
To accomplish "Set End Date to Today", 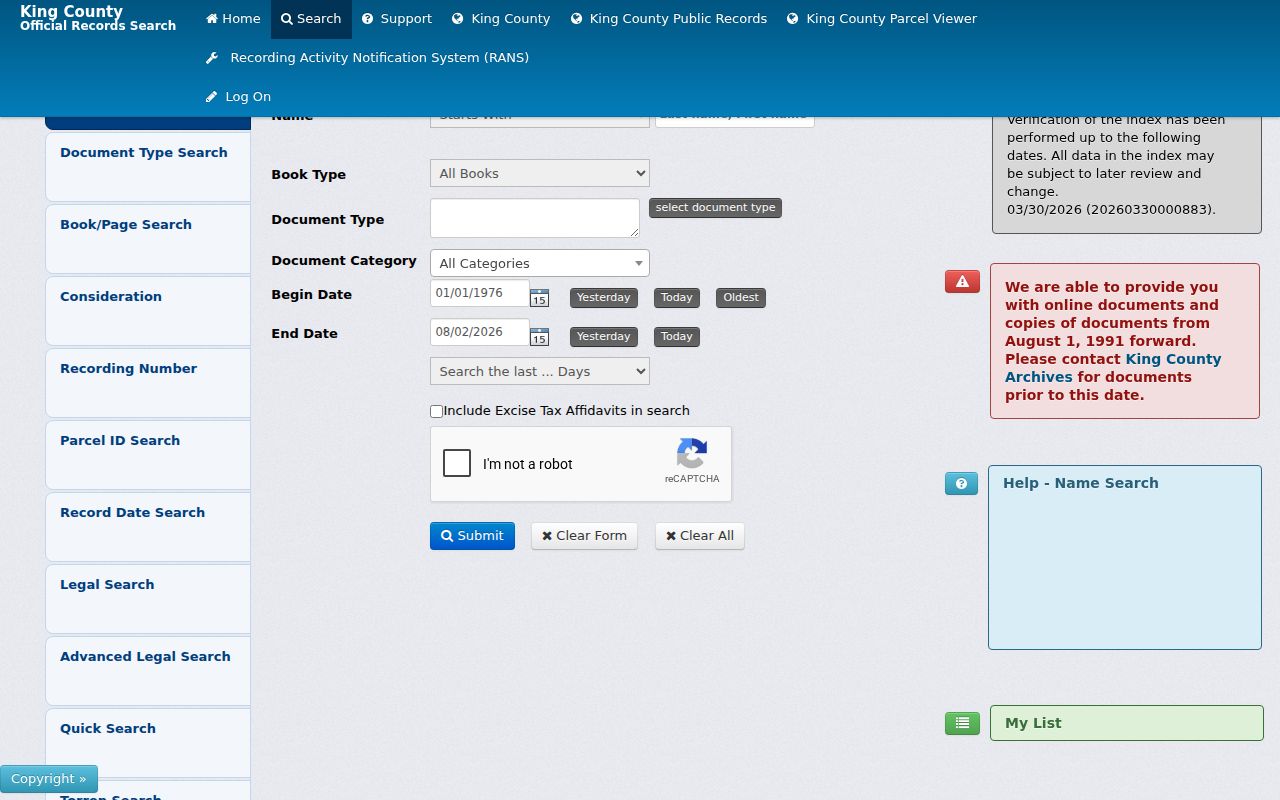I will (x=677, y=337).
